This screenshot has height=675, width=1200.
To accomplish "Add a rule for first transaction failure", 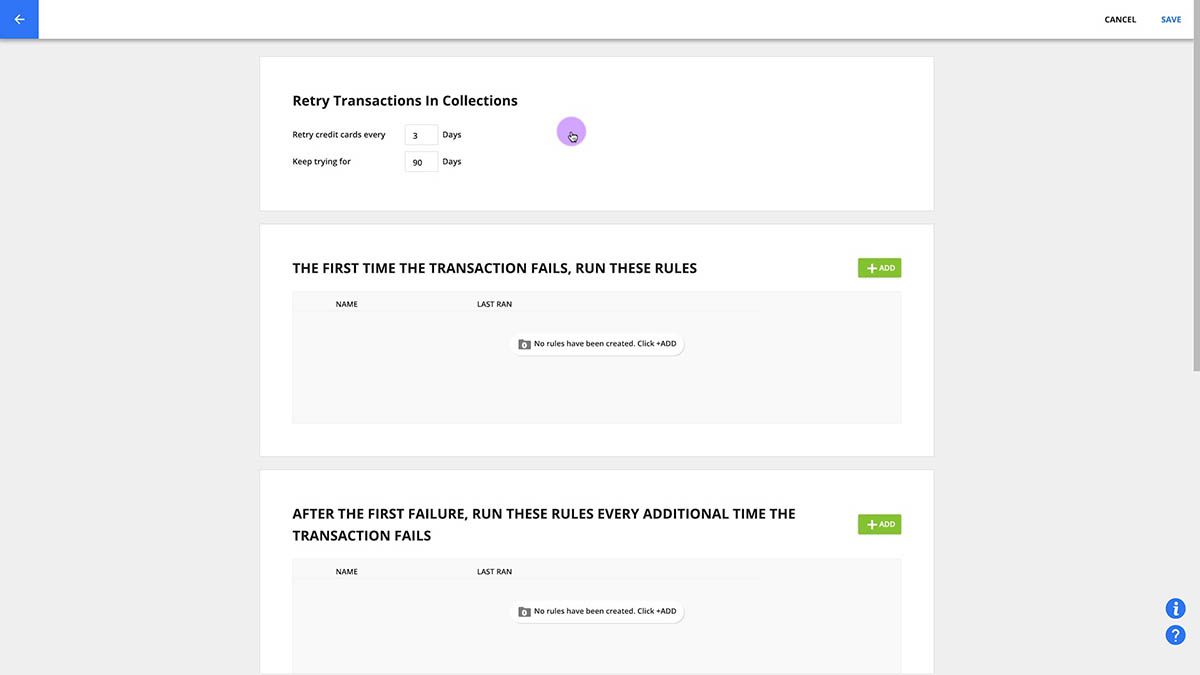I will click(x=879, y=268).
